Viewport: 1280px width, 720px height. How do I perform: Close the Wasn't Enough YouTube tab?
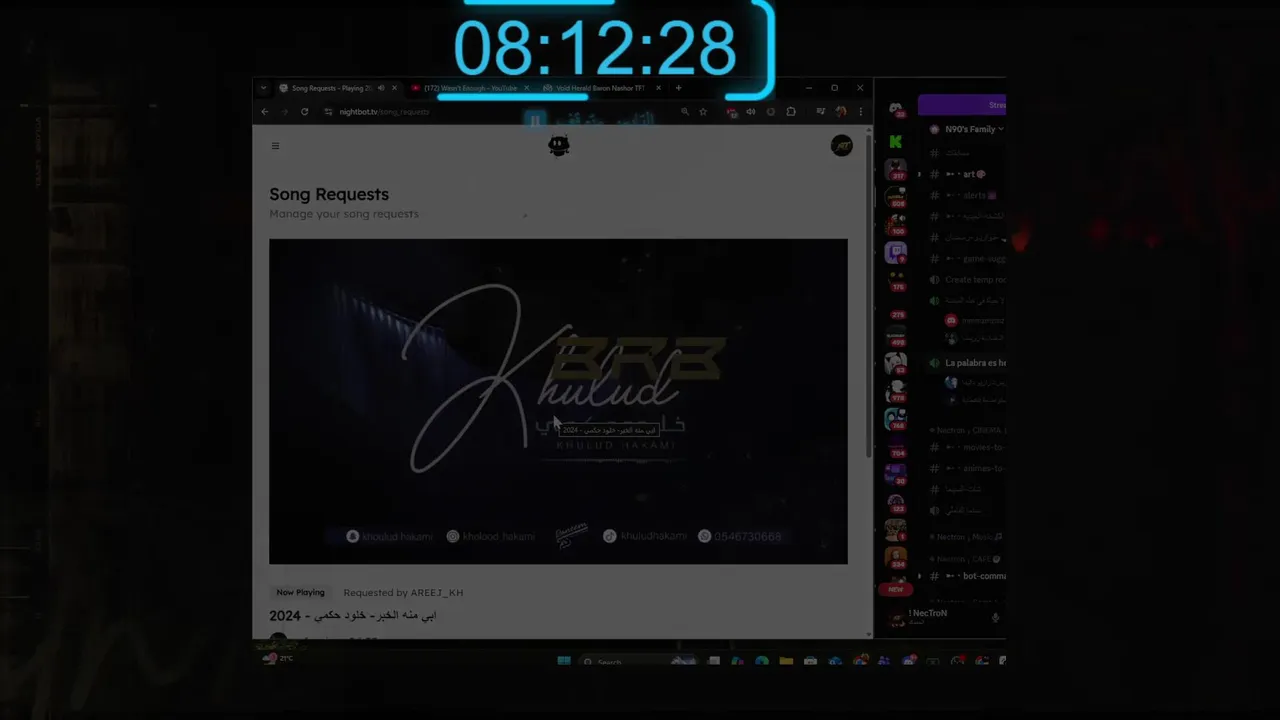[527, 88]
